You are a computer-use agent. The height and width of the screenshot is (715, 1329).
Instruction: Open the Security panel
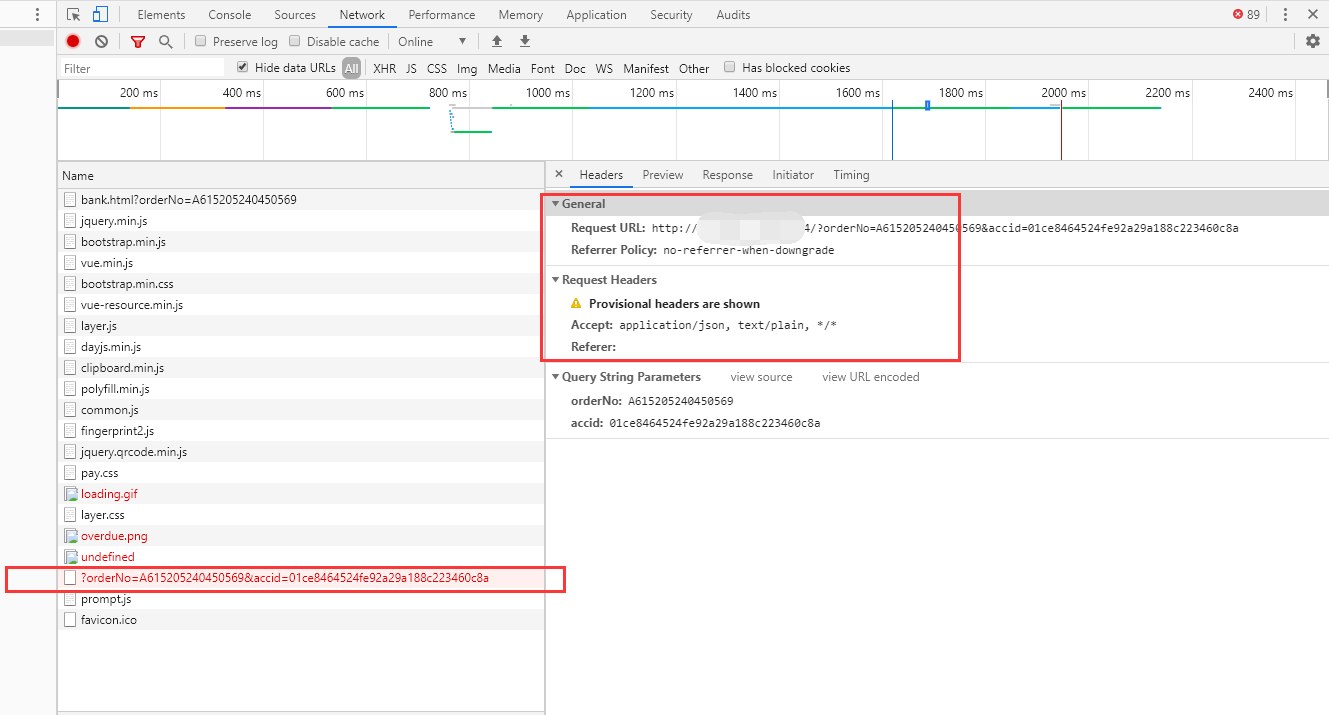[x=671, y=14]
